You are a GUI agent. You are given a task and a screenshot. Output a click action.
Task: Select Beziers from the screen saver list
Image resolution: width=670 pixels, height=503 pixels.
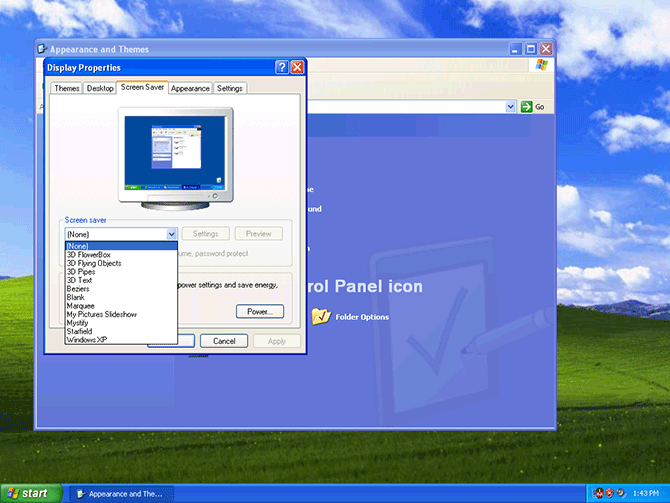[x=121, y=289]
